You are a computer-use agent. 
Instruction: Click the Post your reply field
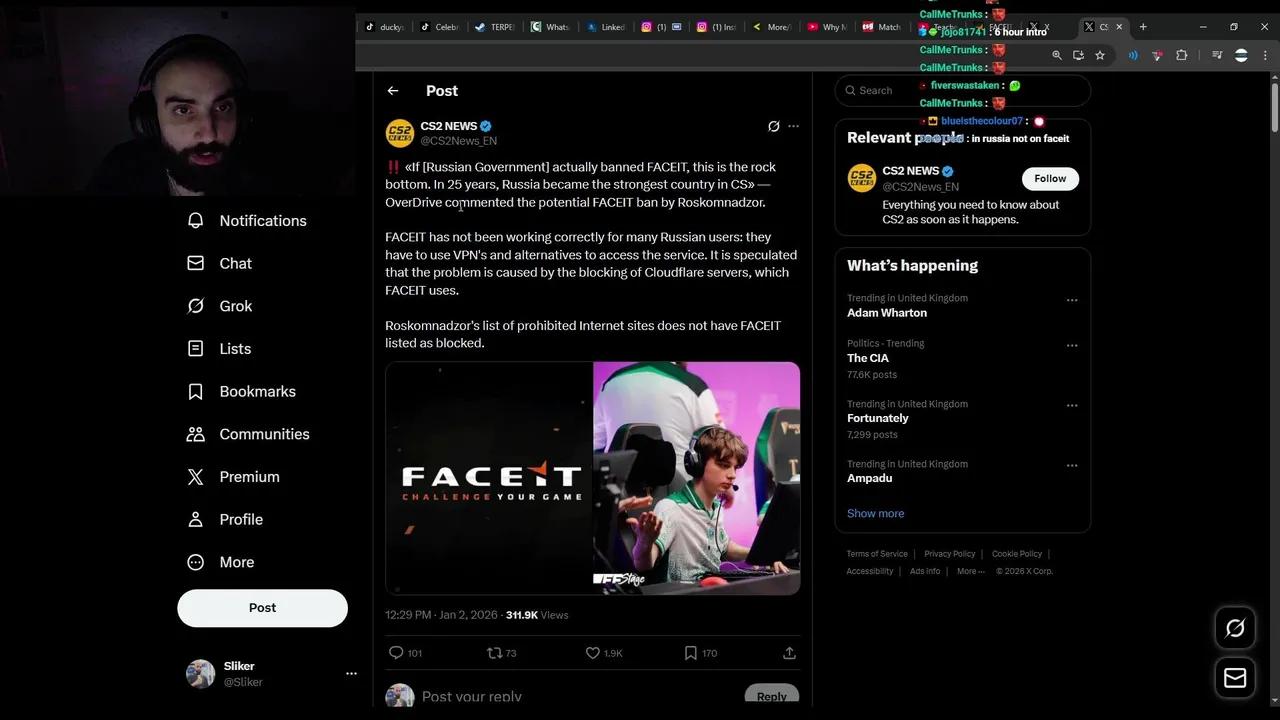click(x=580, y=697)
